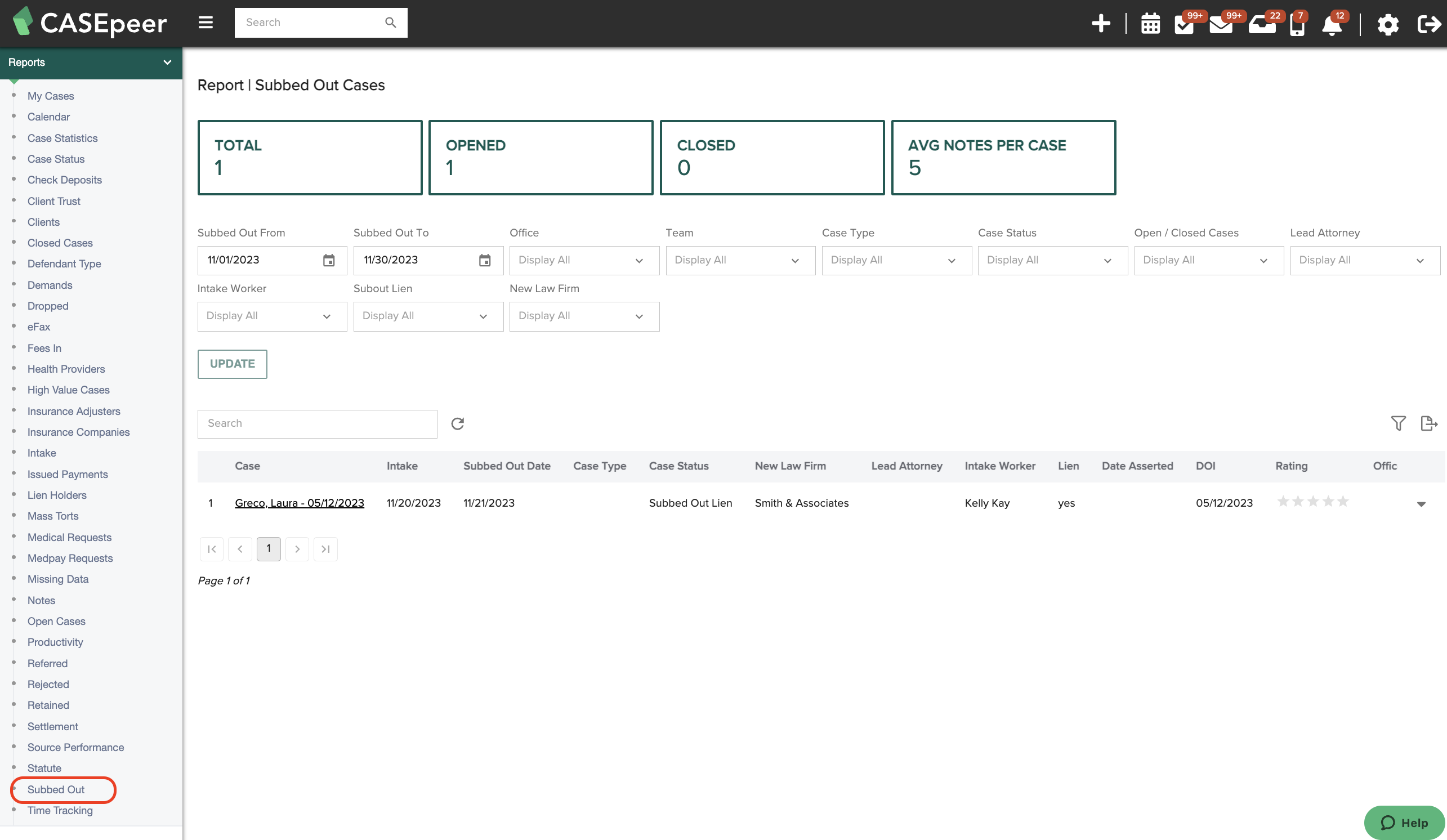This screenshot has height=840, width=1447.
Task: Open Settlement report
Action: pyautogui.click(x=53, y=726)
